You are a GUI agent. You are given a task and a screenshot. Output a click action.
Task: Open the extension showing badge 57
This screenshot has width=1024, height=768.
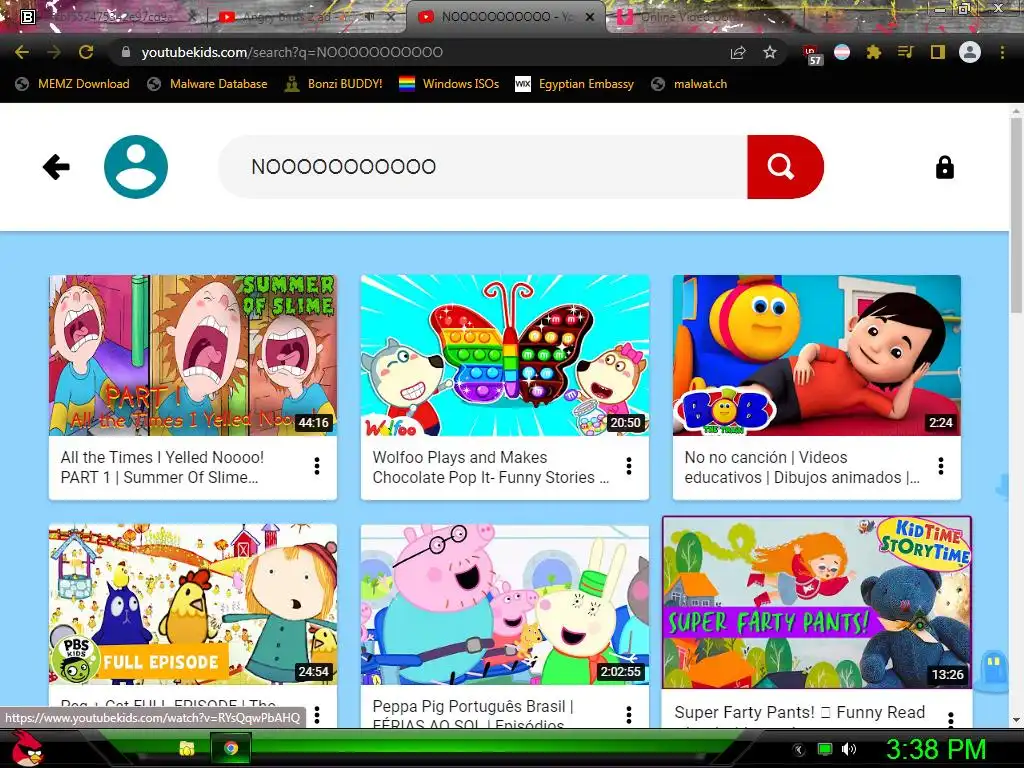coord(812,54)
